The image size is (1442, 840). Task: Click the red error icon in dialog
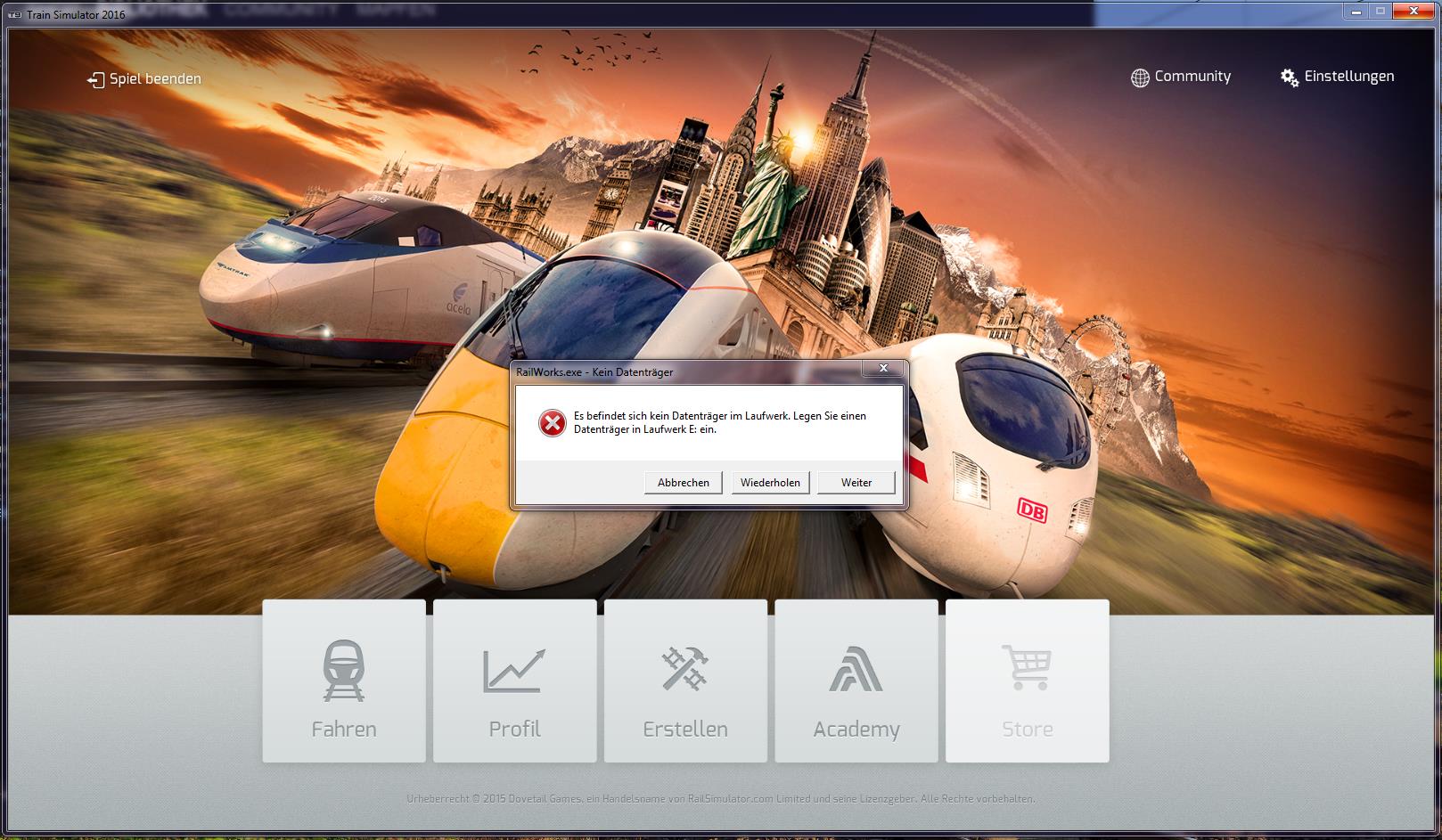pos(553,423)
